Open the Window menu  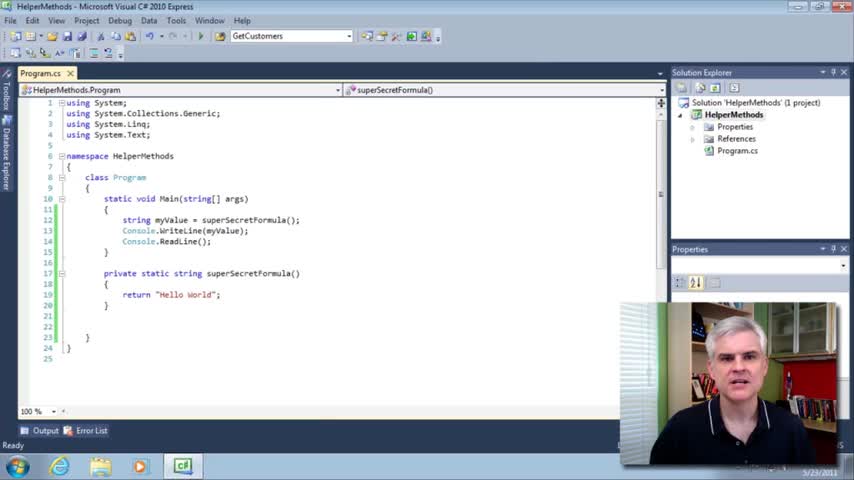pos(210,21)
